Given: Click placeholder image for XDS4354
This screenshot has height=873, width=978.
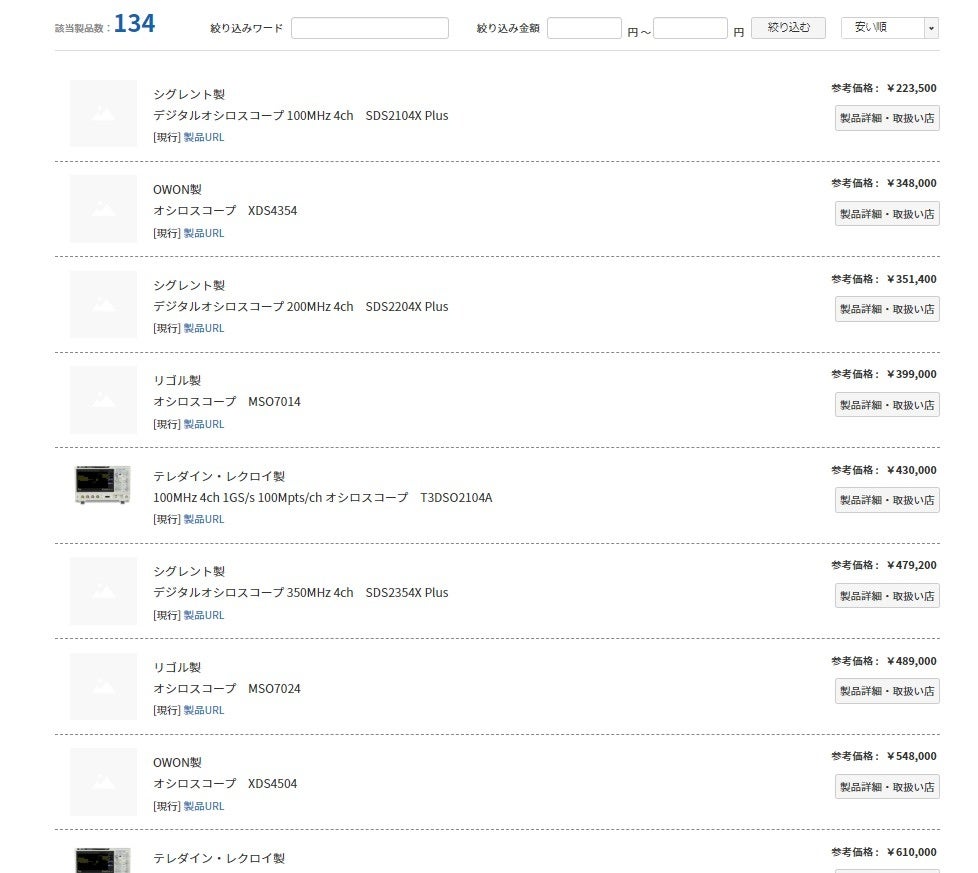Looking at the screenshot, I should (103, 209).
